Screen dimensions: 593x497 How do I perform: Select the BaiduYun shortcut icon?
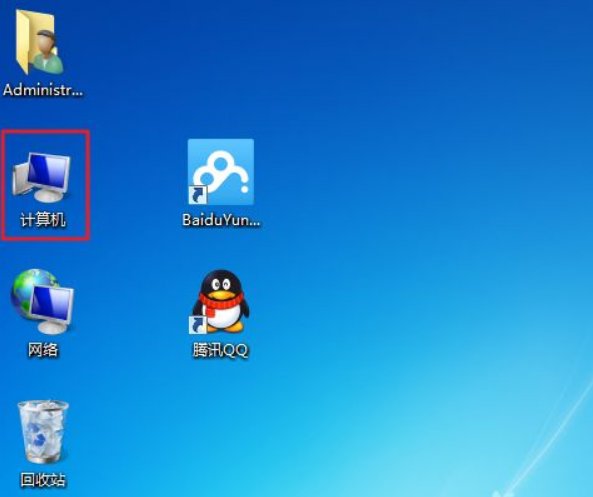click(x=221, y=172)
